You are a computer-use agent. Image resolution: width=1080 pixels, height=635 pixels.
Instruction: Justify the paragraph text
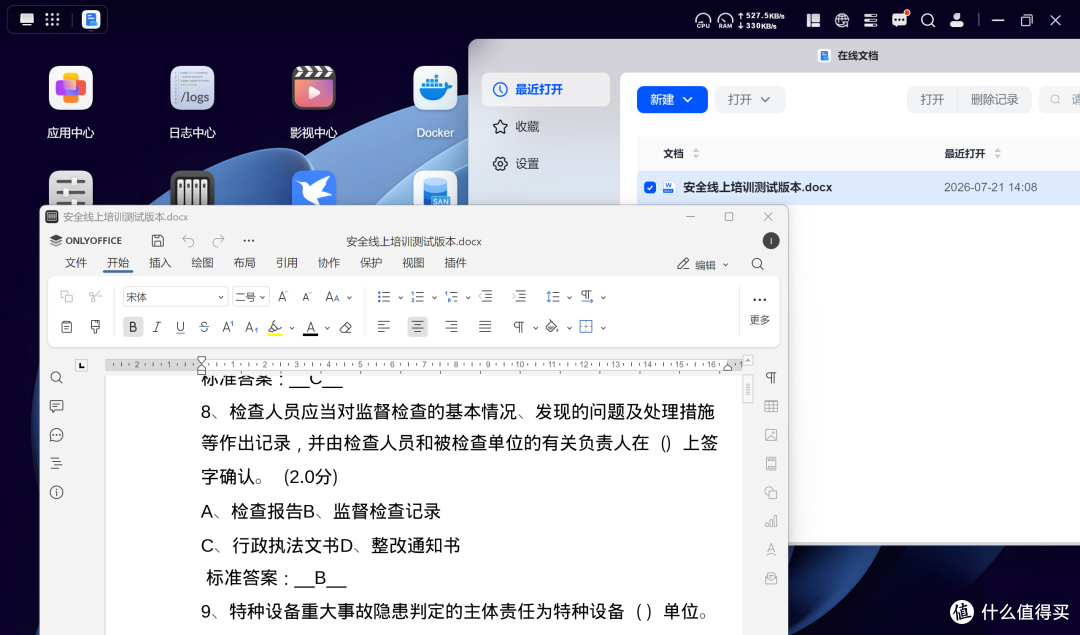click(485, 326)
